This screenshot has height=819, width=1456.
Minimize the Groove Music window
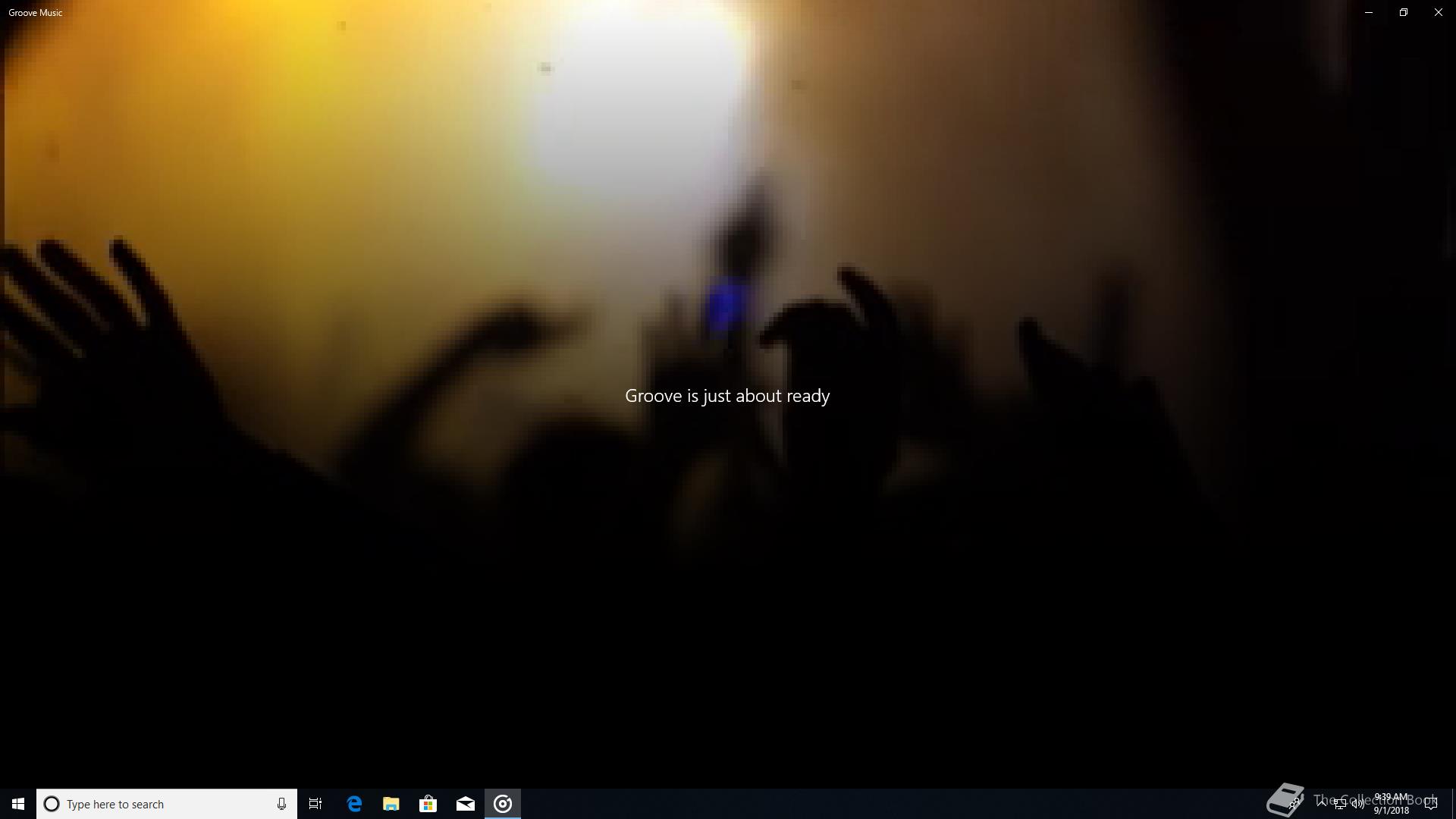[1369, 12]
